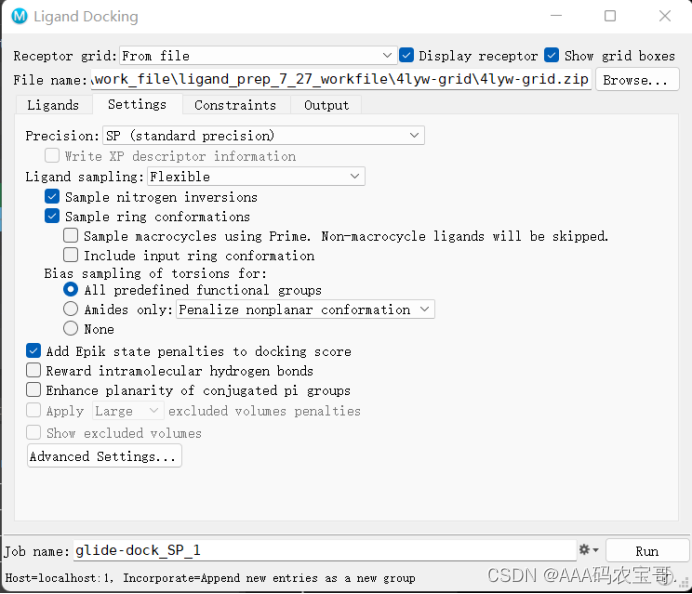This screenshot has height=594, width=692.
Task: Switch to the Ligands tab
Action: (53, 105)
